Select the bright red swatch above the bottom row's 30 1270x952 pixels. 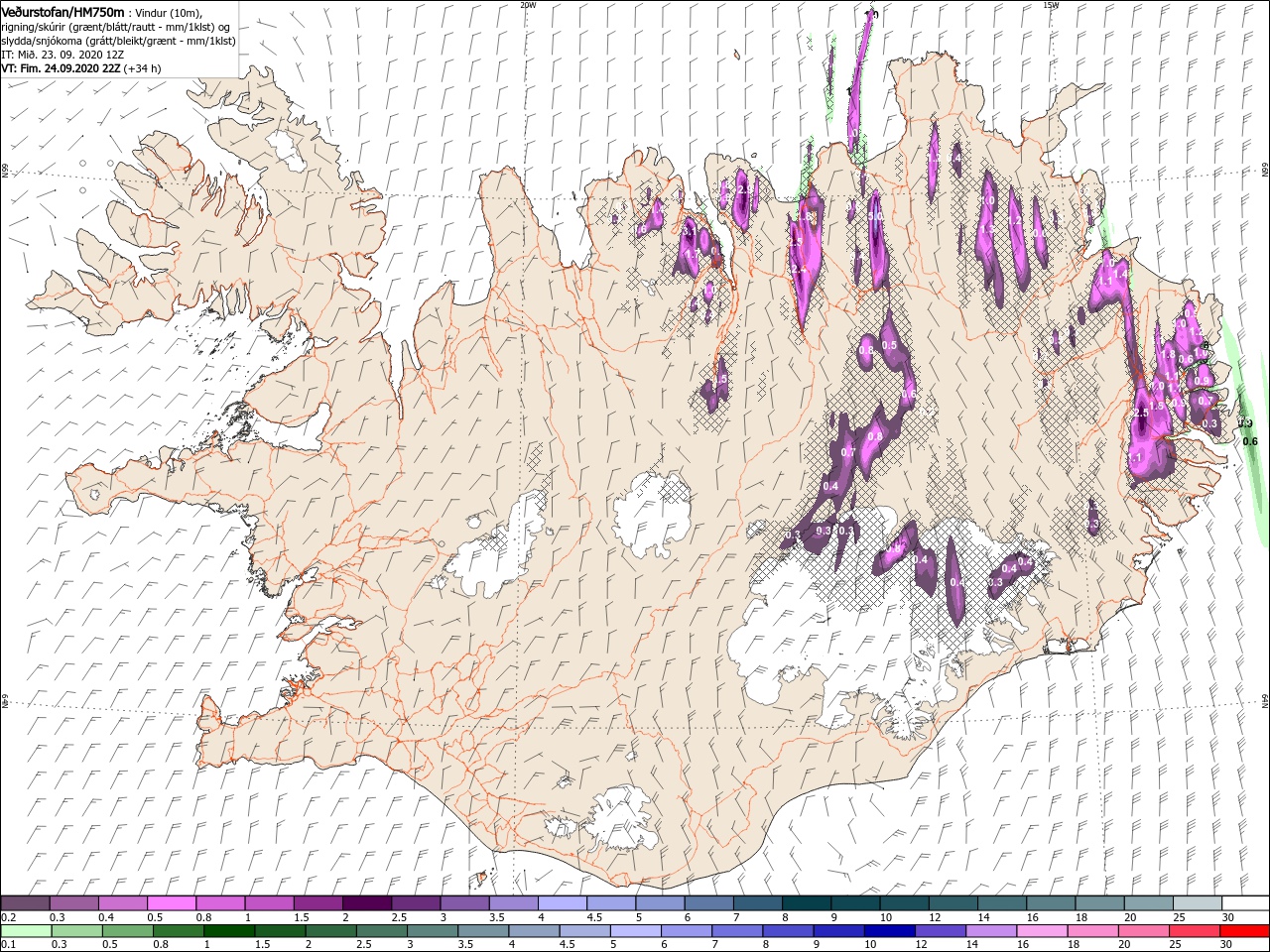pyautogui.click(x=1243, y=931)
